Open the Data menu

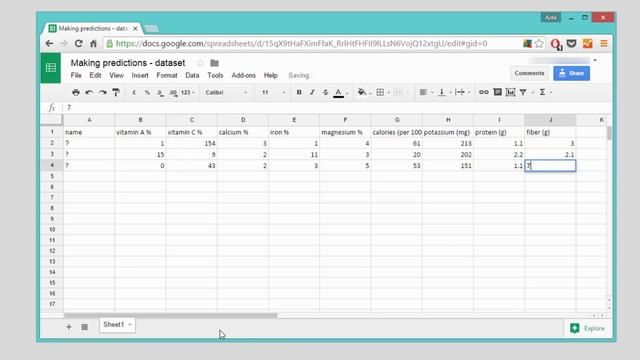point(192,76)
